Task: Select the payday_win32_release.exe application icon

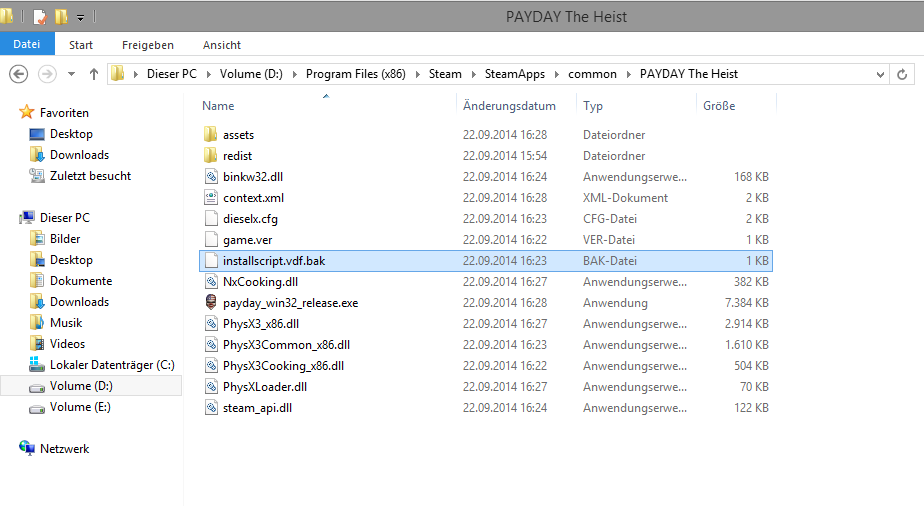Action: tap(211, 303)
